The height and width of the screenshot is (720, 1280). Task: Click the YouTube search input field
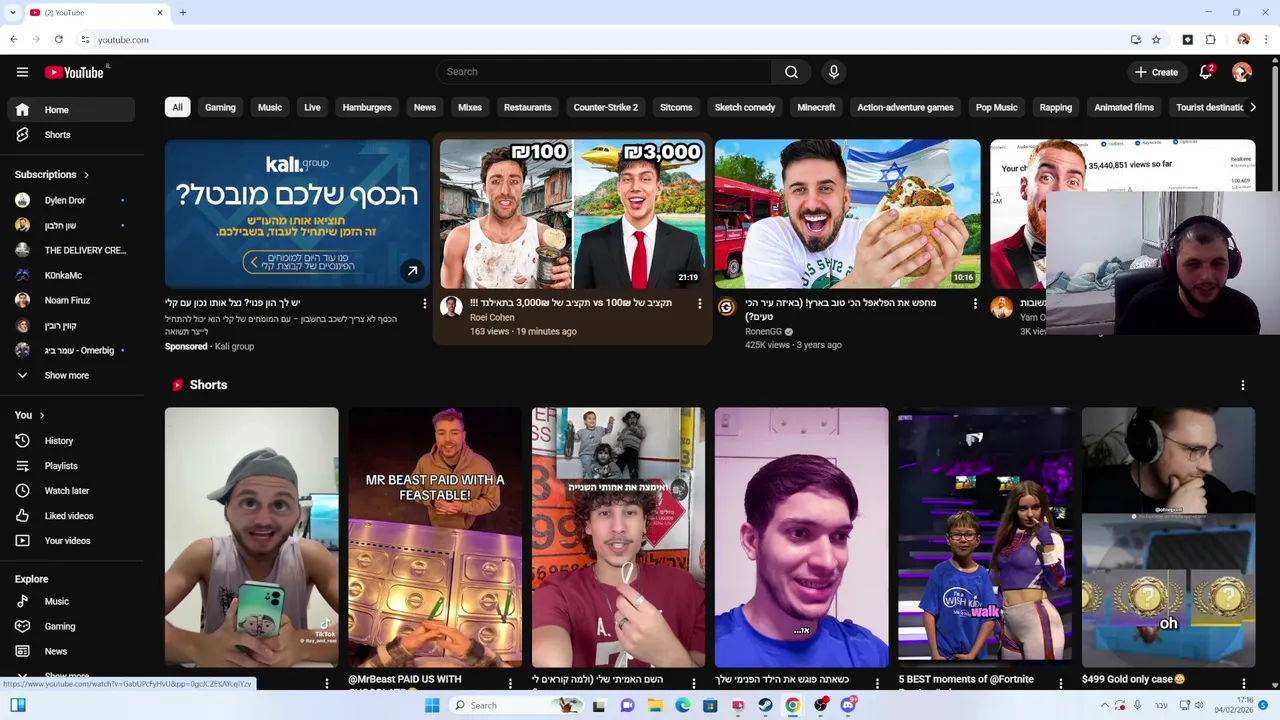[604, 72]
